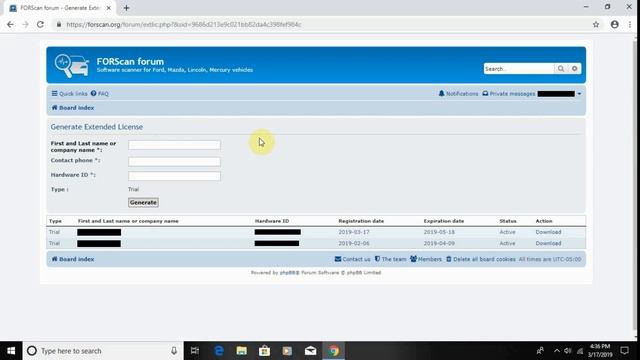Open Notifications bell

(458, 93)
